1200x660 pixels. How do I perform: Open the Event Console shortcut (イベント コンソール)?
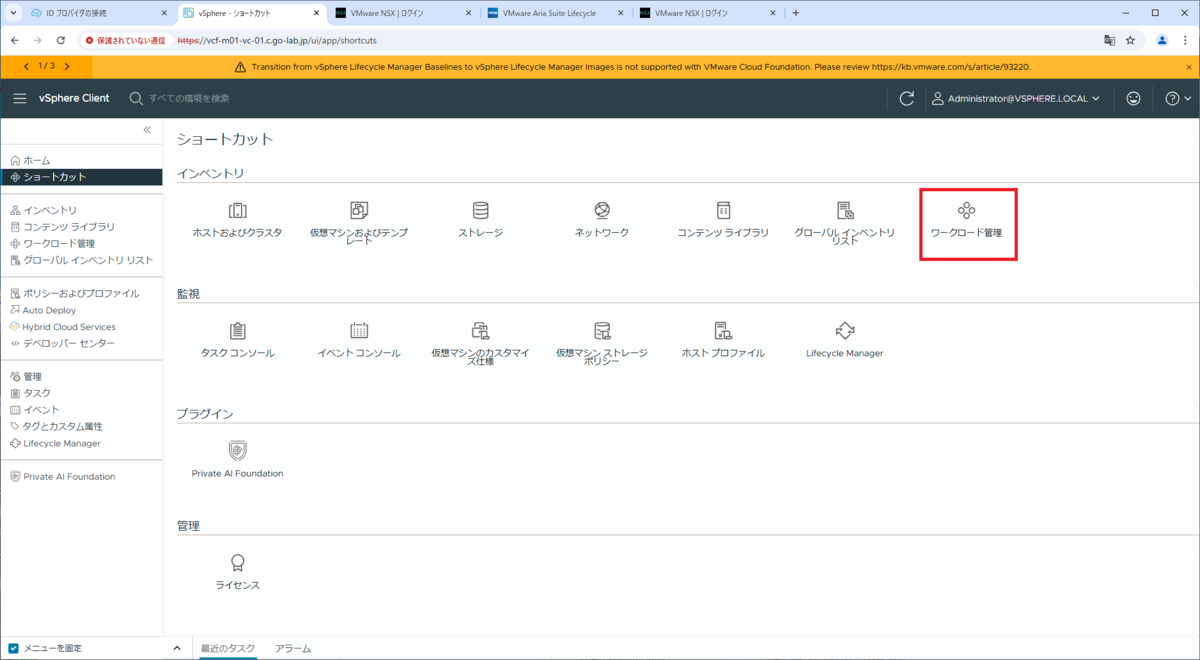pos(359,341)
